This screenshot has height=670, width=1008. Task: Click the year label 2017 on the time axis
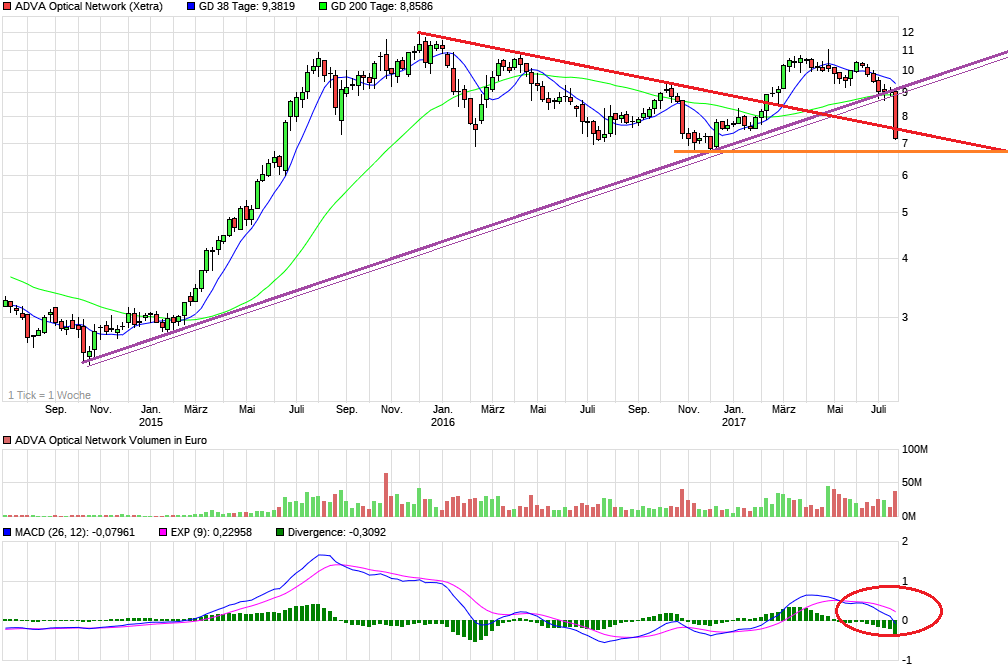coord(734,422)
